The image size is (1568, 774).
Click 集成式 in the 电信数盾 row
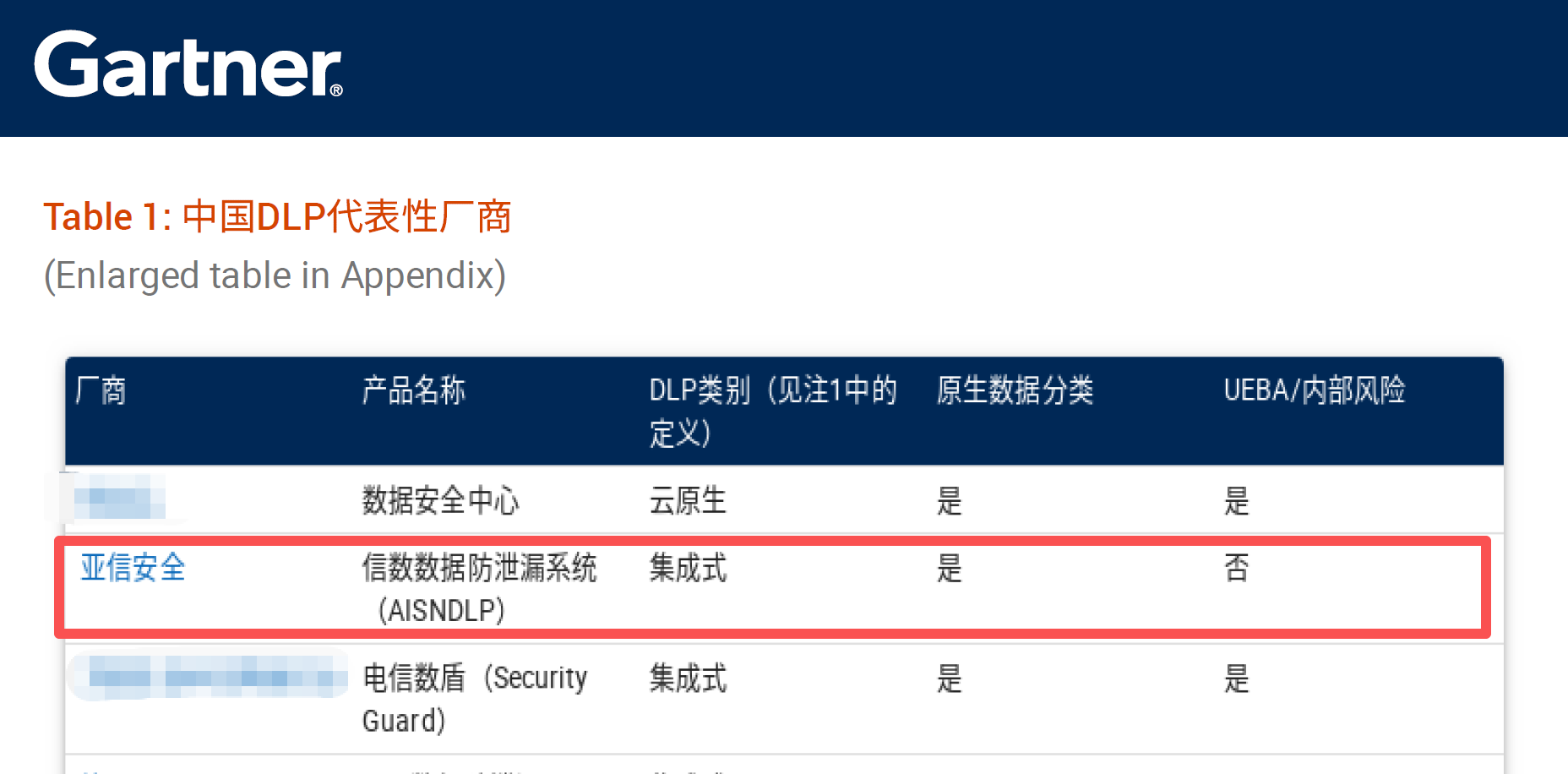pyautogui.click(x=688, y=679)
